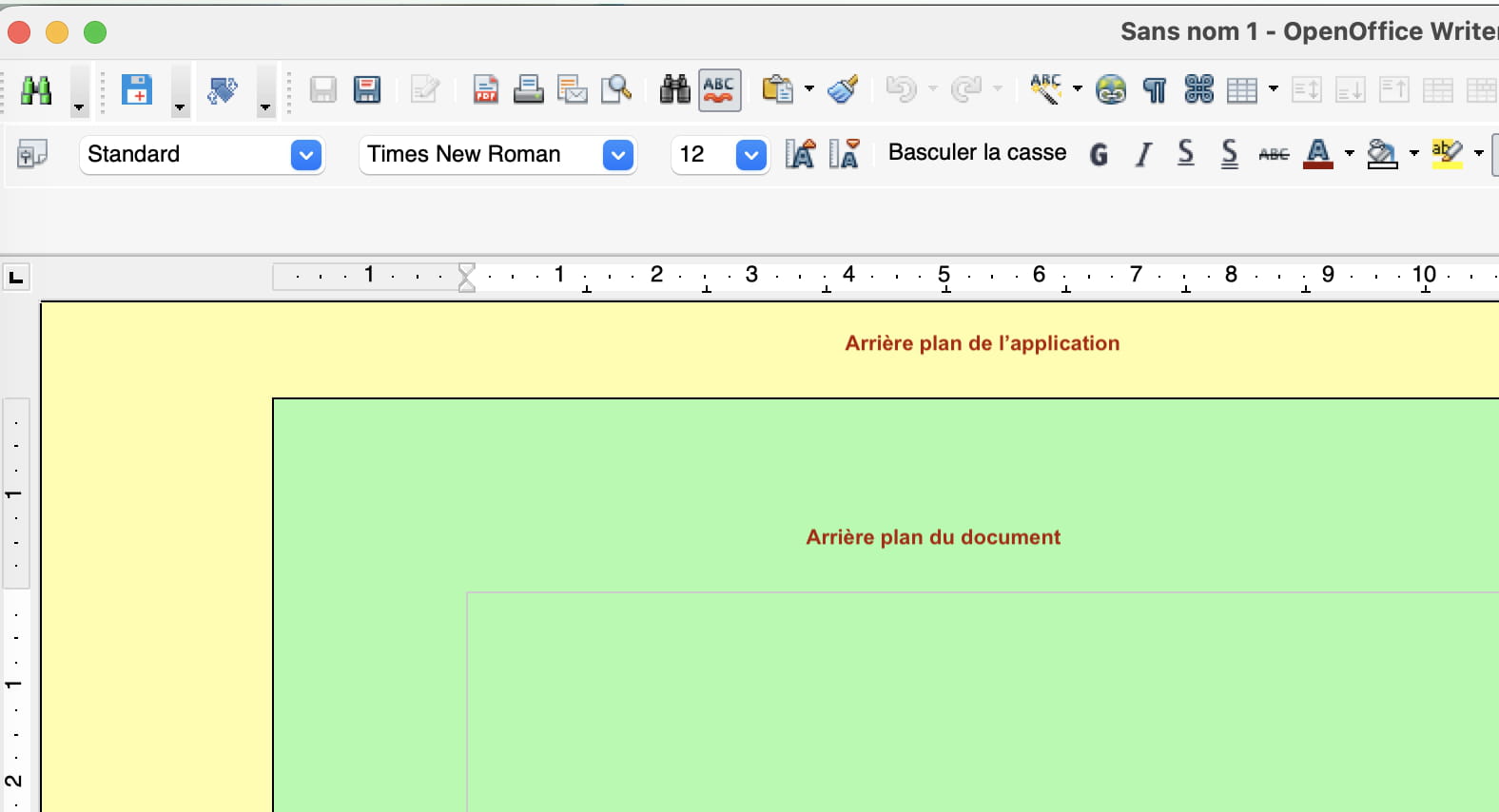Click the left indent marker on ruler

[x=466, y=284]
